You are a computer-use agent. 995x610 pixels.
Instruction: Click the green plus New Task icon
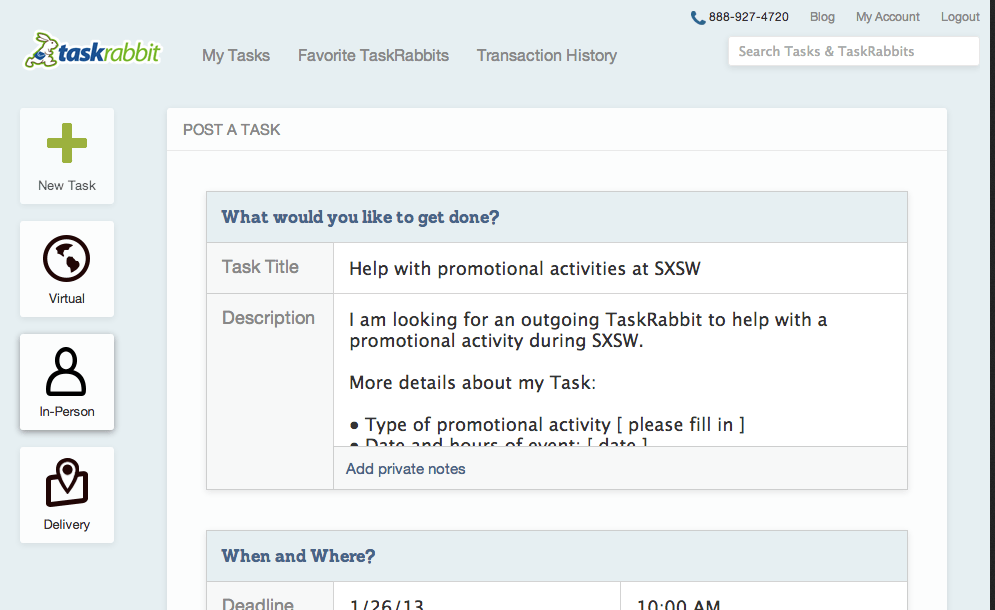tap(67, 144)
